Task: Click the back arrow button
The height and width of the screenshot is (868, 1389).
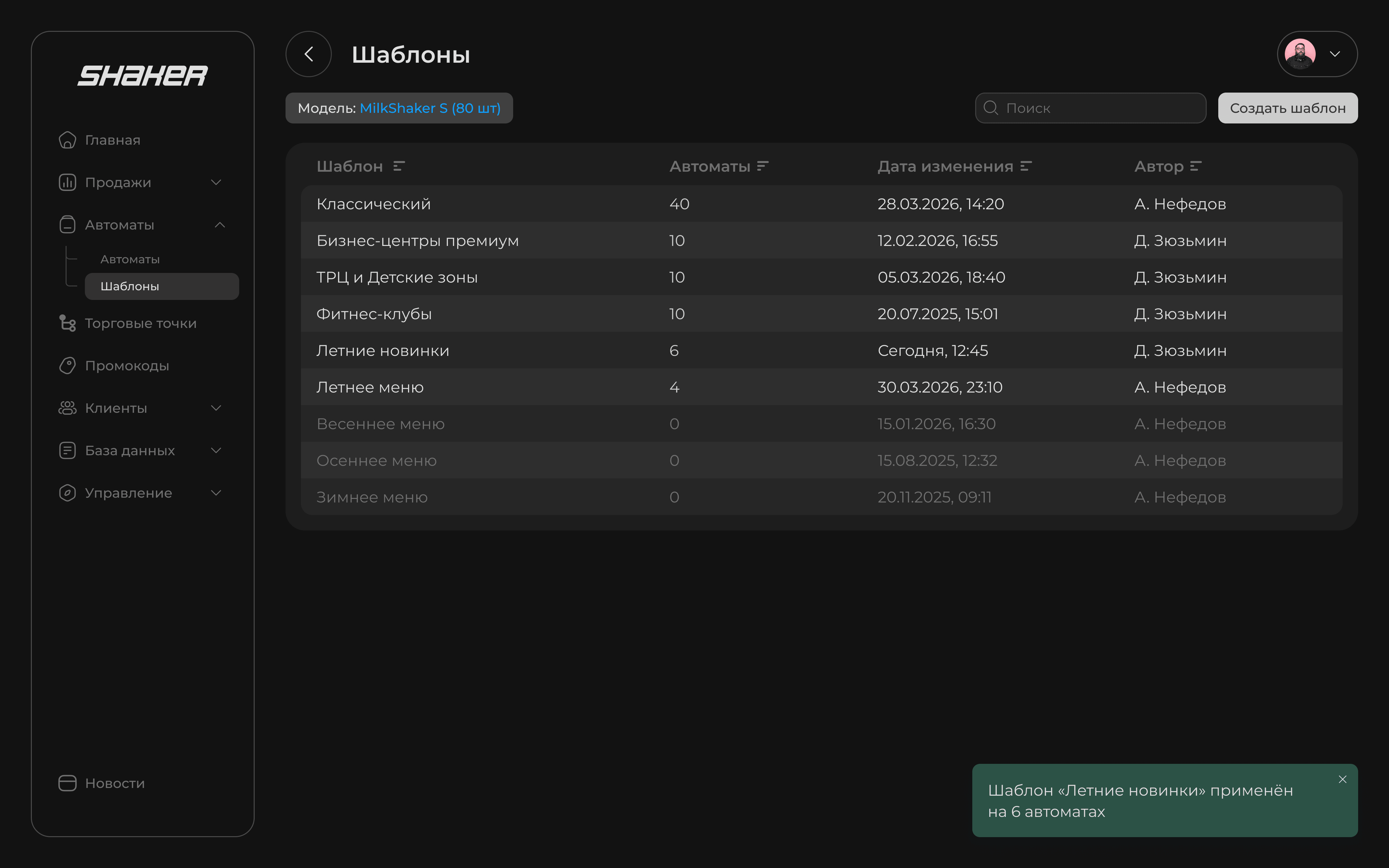Action: [x=308, y=54]
